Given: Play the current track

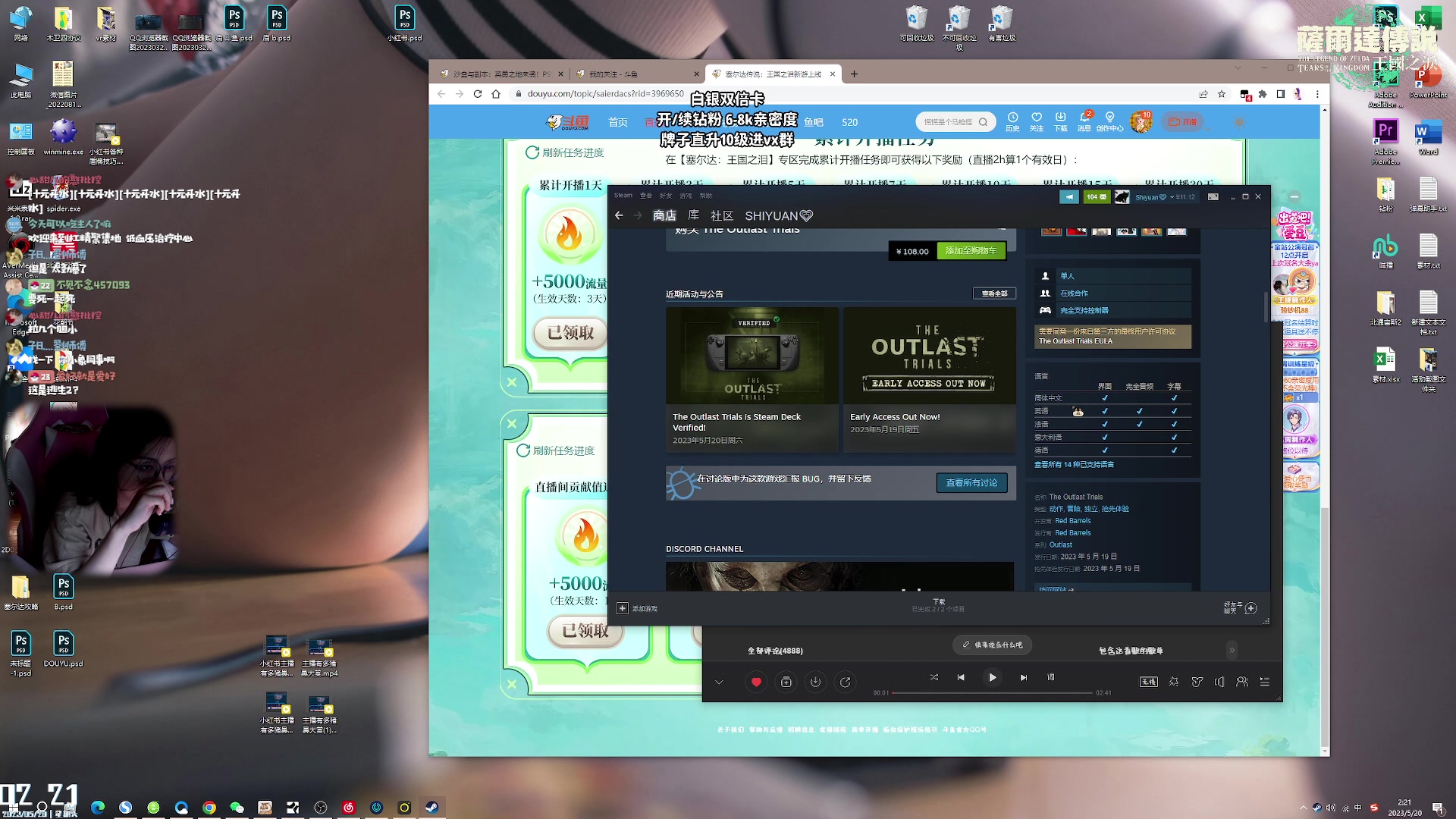Looking at the screenshot, I should [992, 677].
